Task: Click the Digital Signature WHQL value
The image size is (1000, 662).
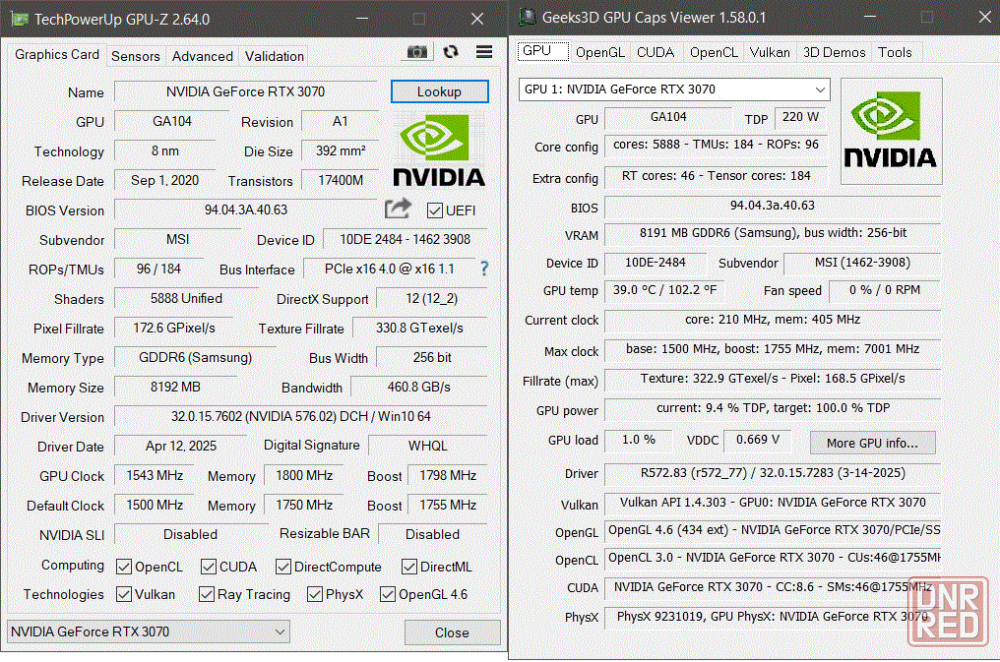Action: (x=428, y=446)
